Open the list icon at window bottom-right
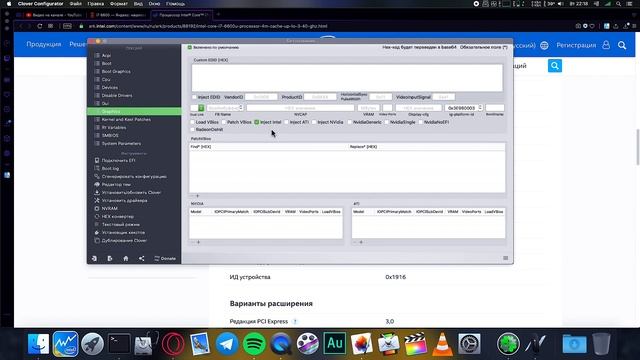The height and width of the screenshot is (360, 640). 506,258
